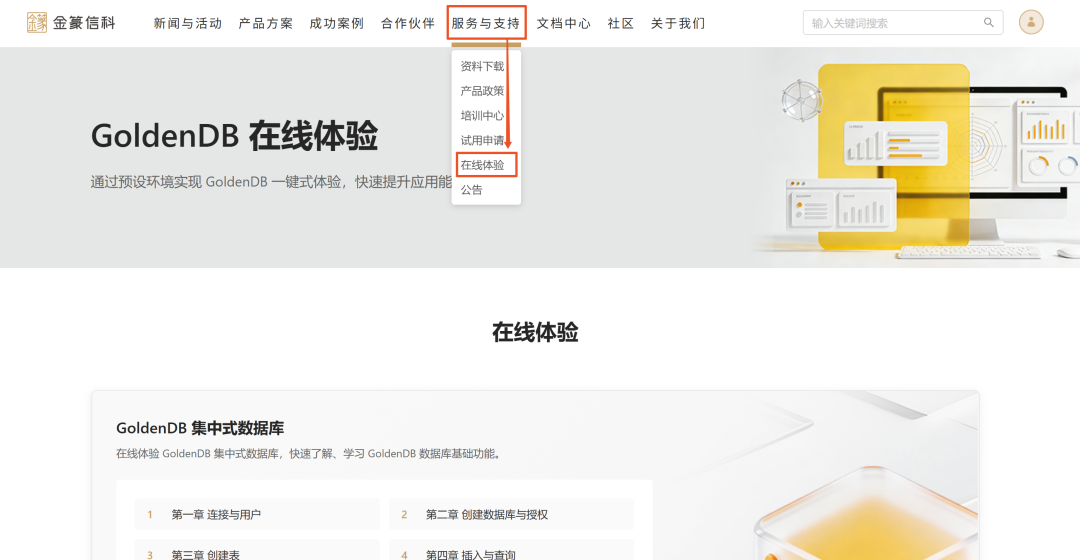Select 在线体验 in the dropdown
Viewport: 1080px width, 560px height.
point(482,165)
